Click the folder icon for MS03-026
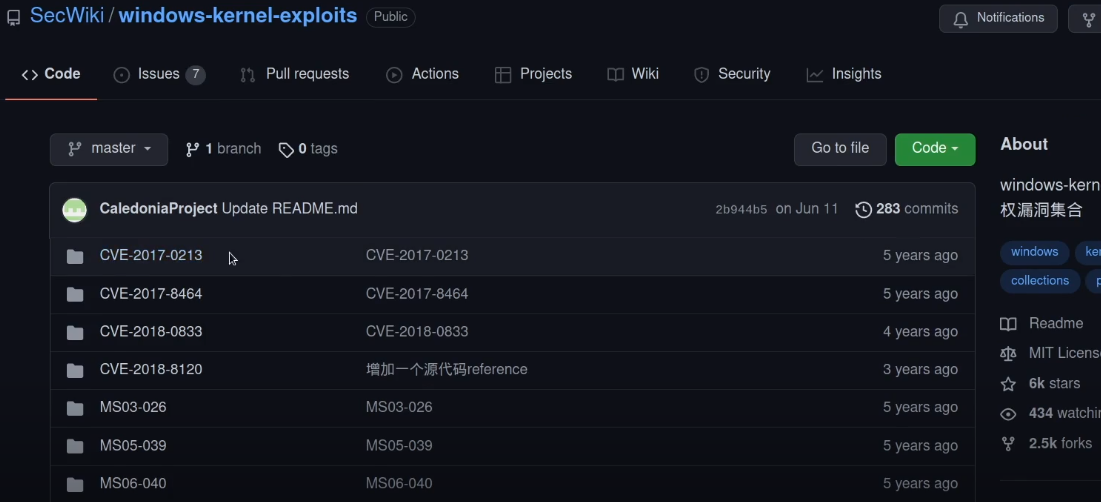 [x=74, y=408]
